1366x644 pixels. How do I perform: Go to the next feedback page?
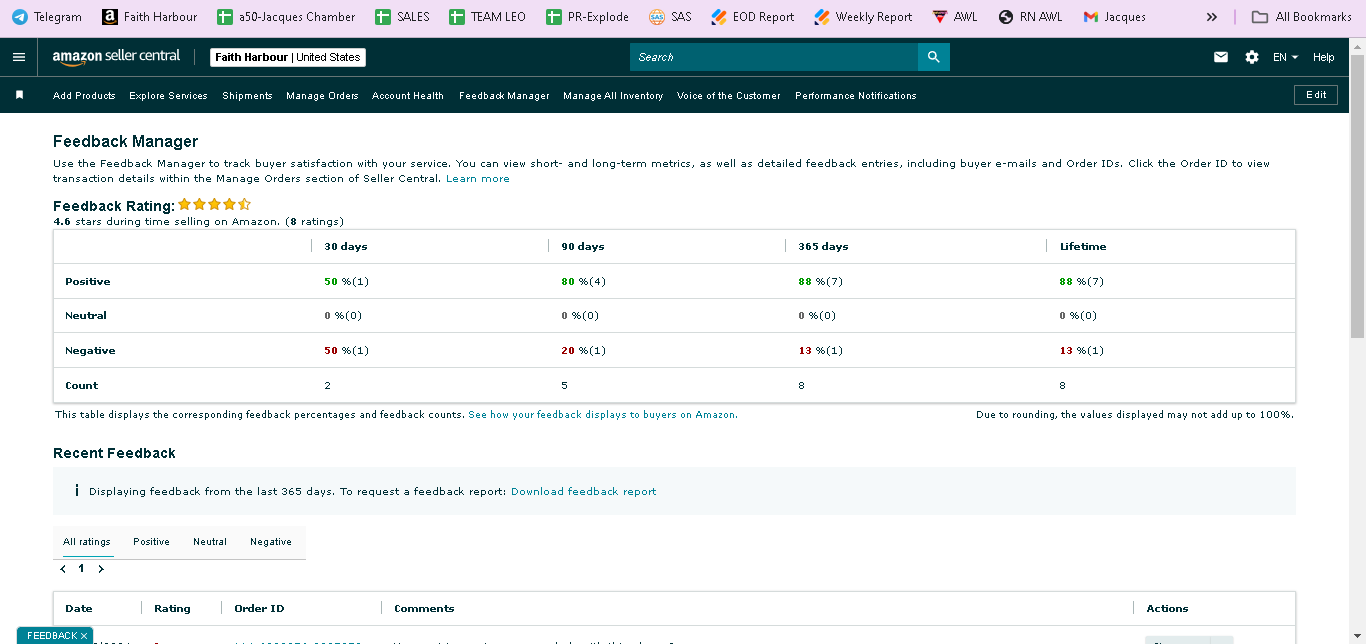pos(100,568)
